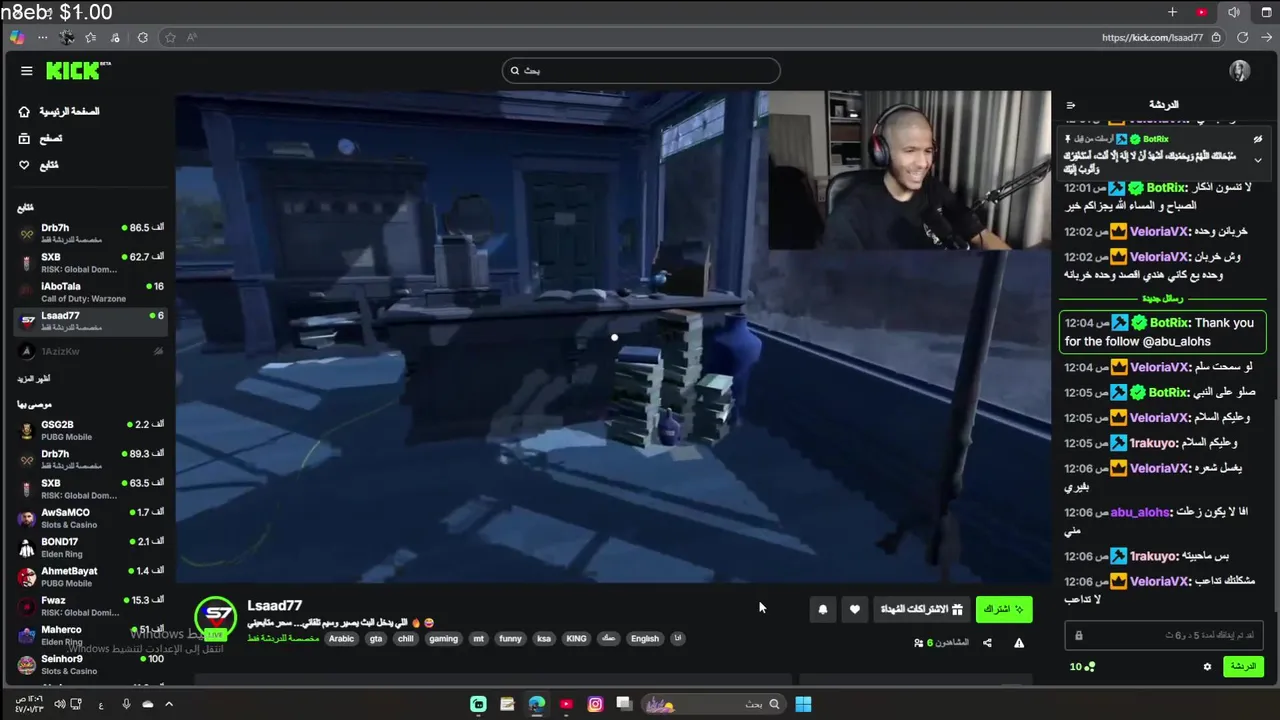Open SXB channel with 62.7 viewers

point(91,262)
